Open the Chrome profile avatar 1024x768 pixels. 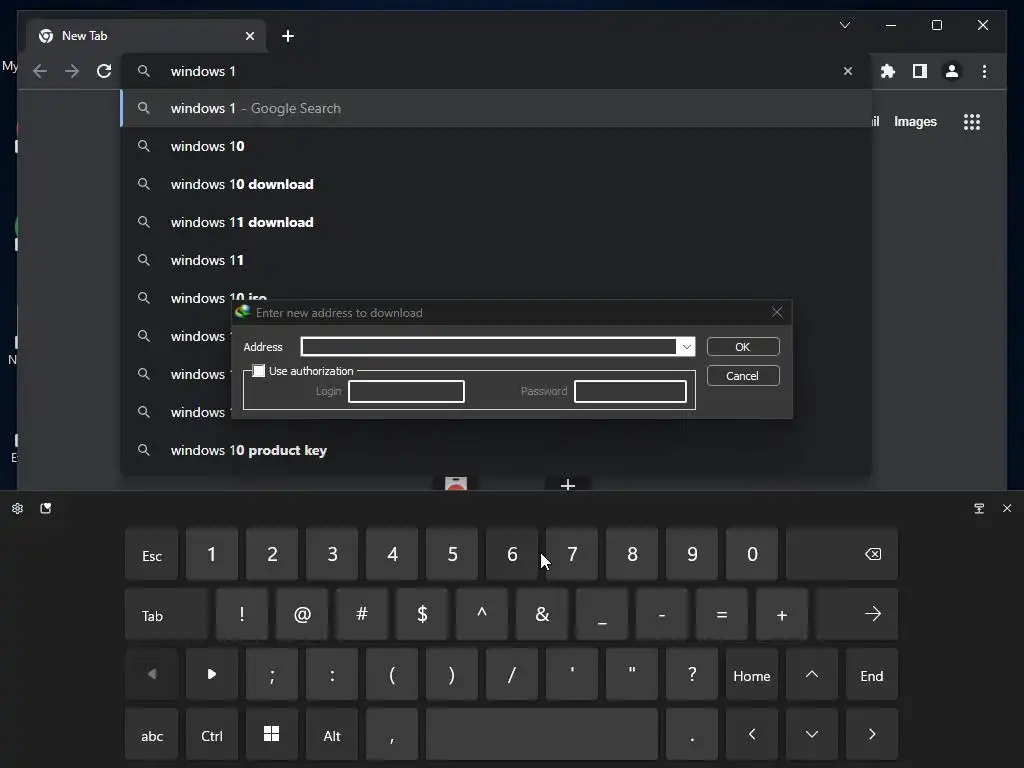[x=952, y=71]
